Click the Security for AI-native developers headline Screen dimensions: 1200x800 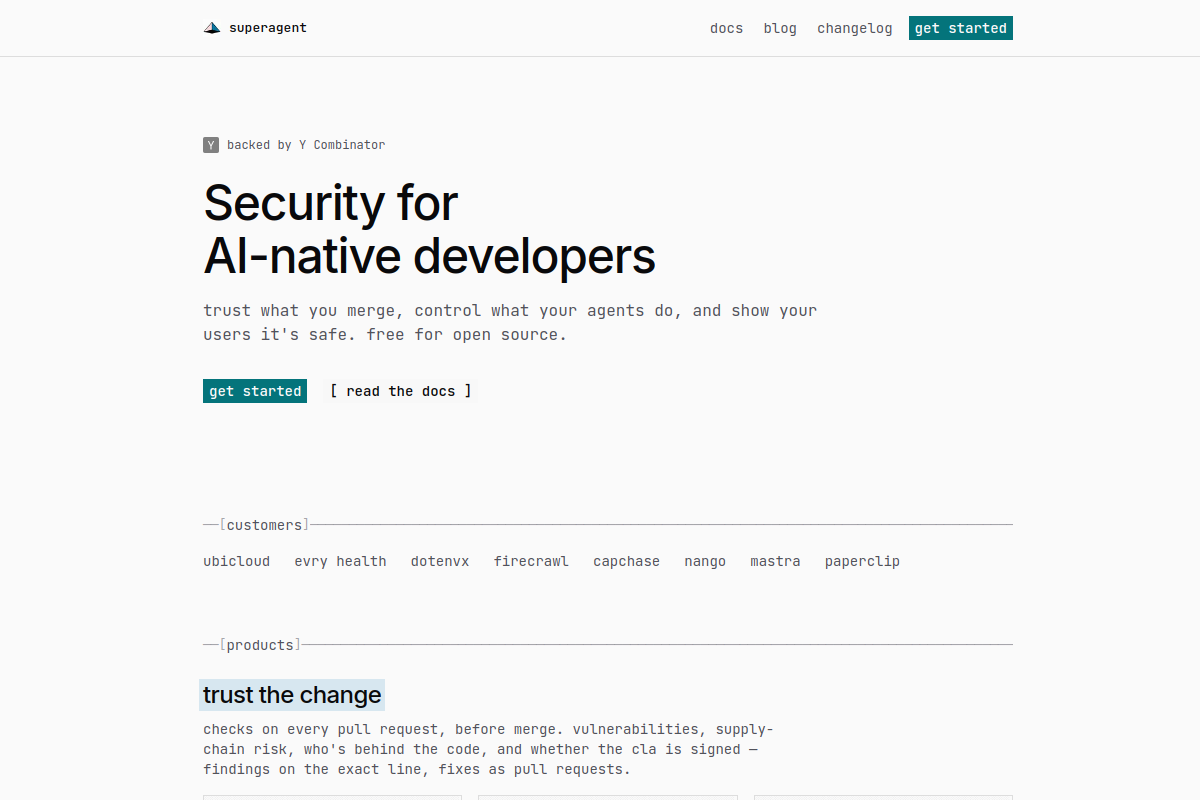(429, 230)
